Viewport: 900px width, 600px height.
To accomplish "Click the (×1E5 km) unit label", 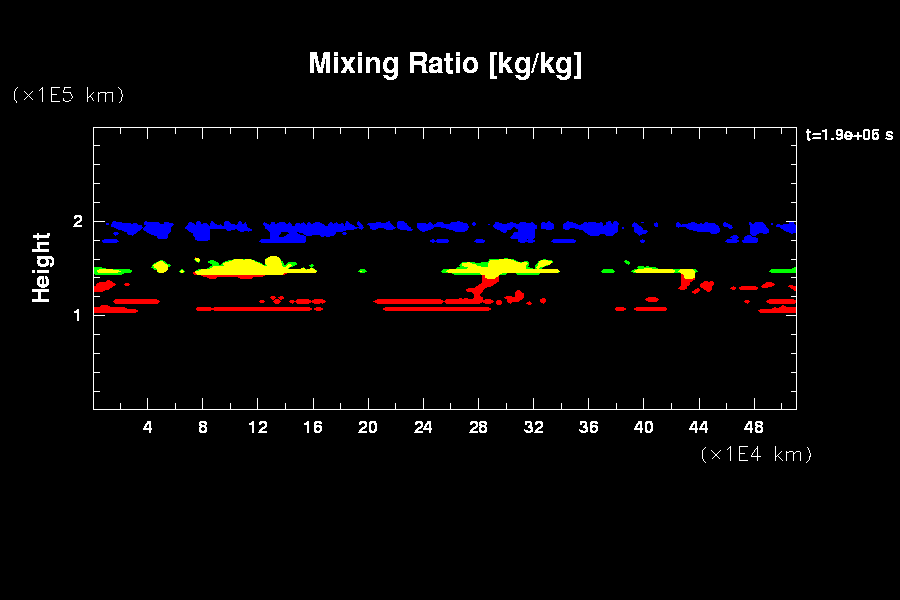I will tap(68, 95).
